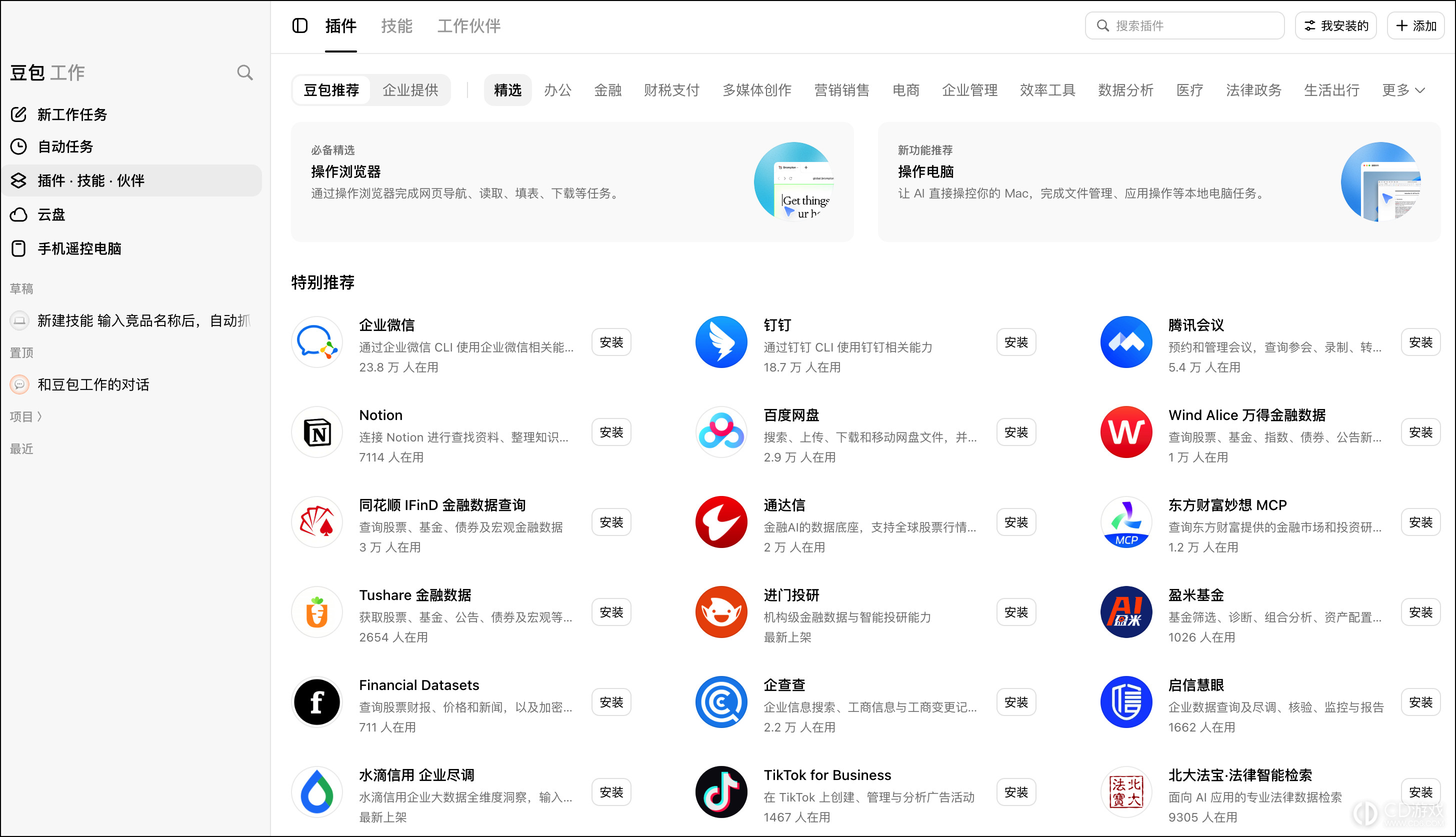
Task: Open the 北大法宝 plugin icon
Action: (x=1126, y=792)
